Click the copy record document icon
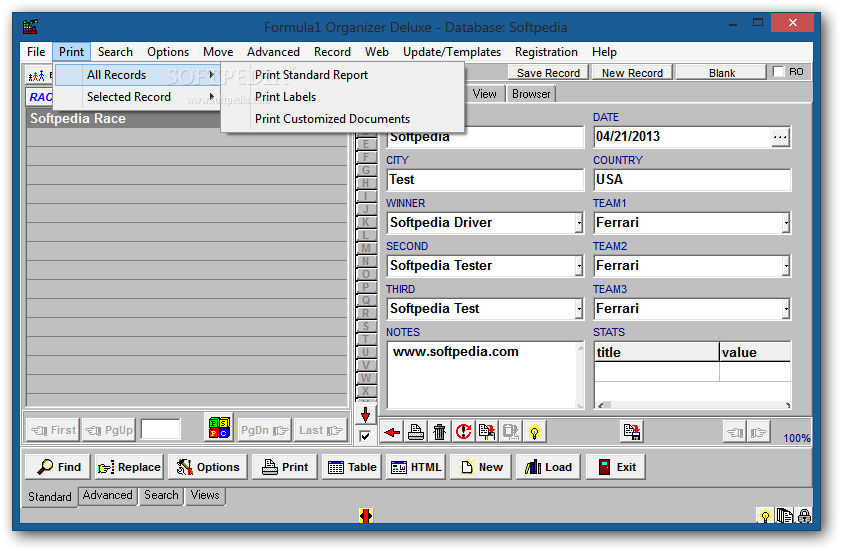 point(487,432)
